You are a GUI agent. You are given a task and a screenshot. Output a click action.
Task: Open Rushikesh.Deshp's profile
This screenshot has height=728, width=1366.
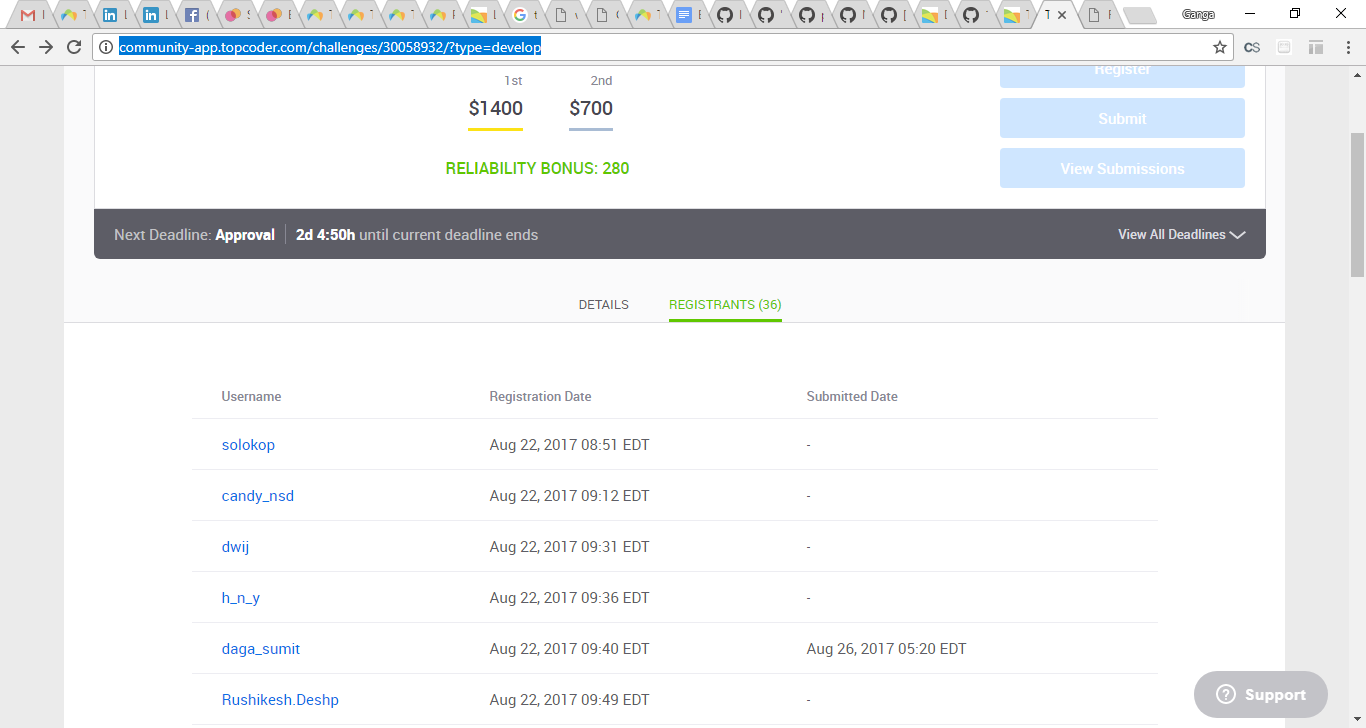click(280, 700)
